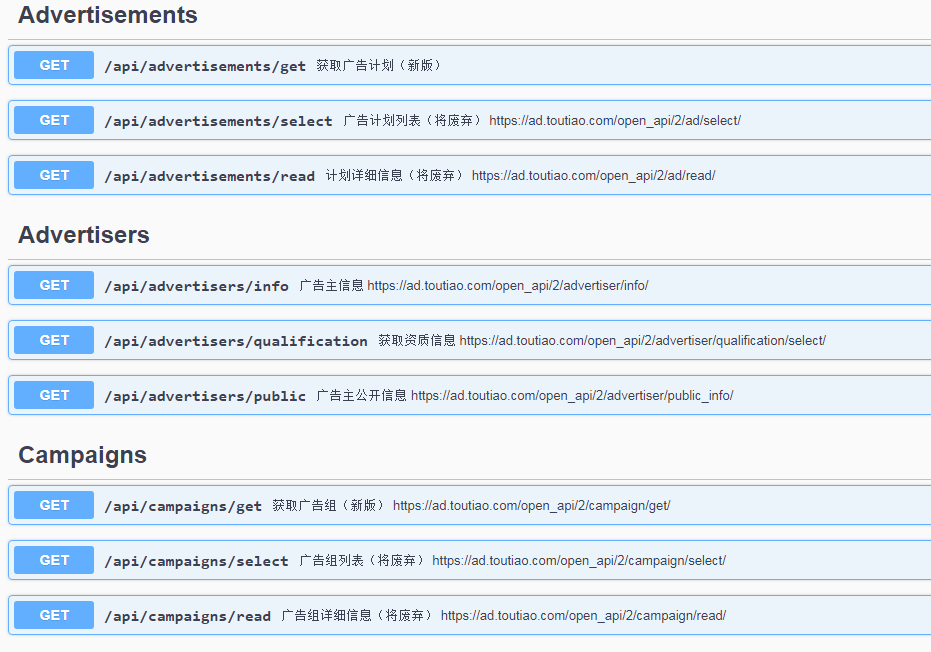Click description text 获取广告组（新版）
Image resolution: width=931 pixels, height=652 pixels.
328,505
